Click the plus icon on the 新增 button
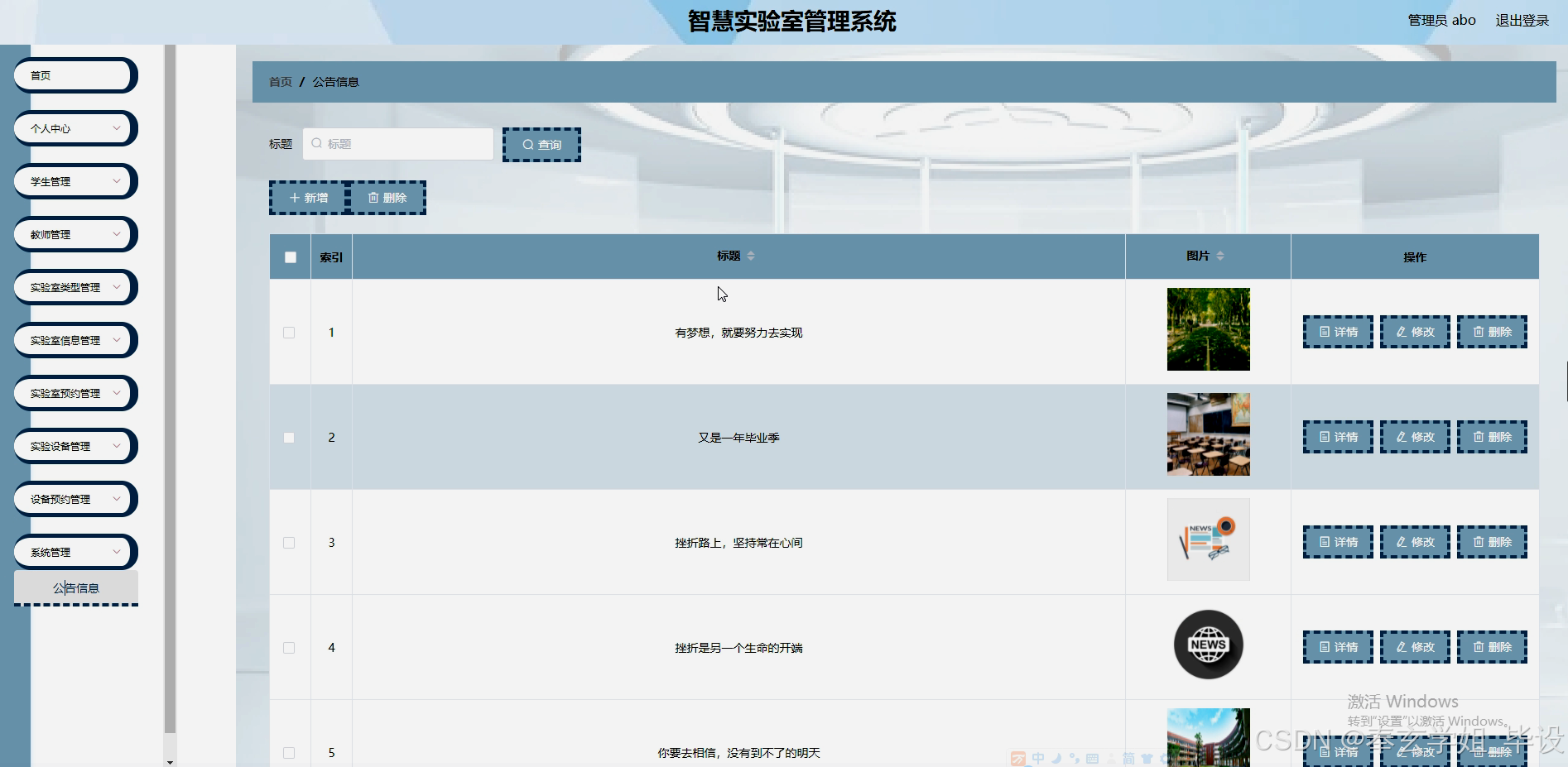 pyautogui.click(x=294, y=197)
